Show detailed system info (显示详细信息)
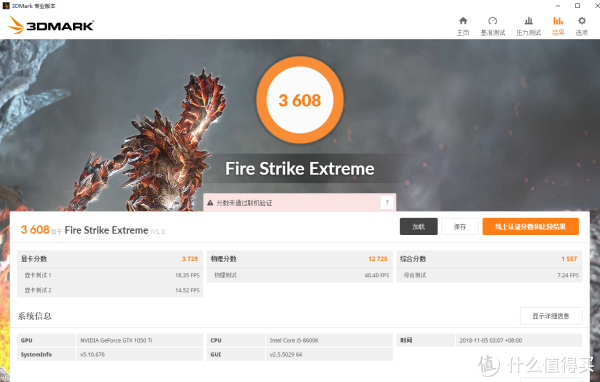Image resolution: width=600 pixels, height=382 pixels. tap(551, 316)
